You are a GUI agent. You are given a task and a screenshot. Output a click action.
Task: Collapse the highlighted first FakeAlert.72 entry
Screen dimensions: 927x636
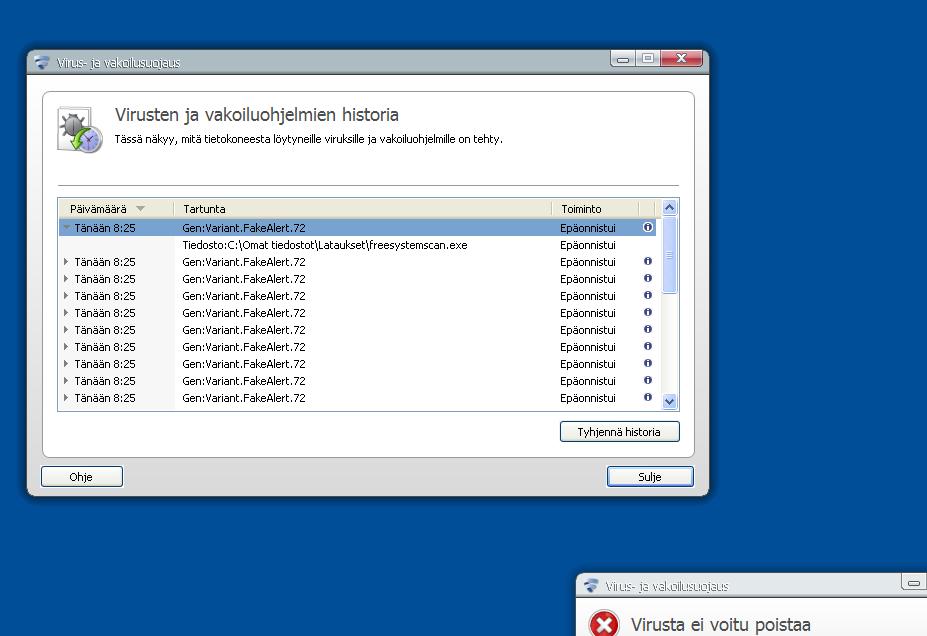pos(67,228)
